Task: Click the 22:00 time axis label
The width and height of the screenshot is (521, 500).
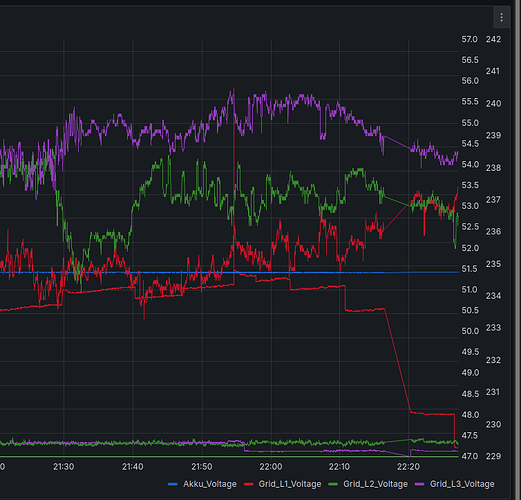Action: coord(271,467)
